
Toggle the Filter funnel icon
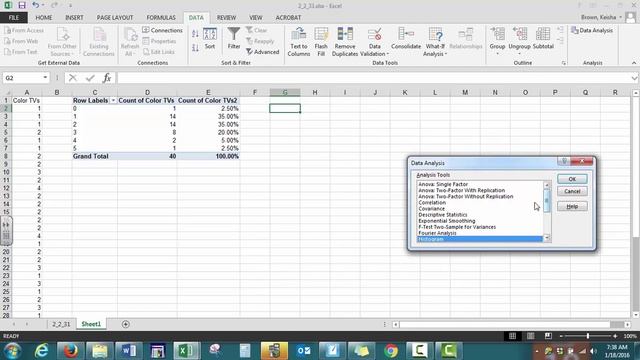pos(234,38)
